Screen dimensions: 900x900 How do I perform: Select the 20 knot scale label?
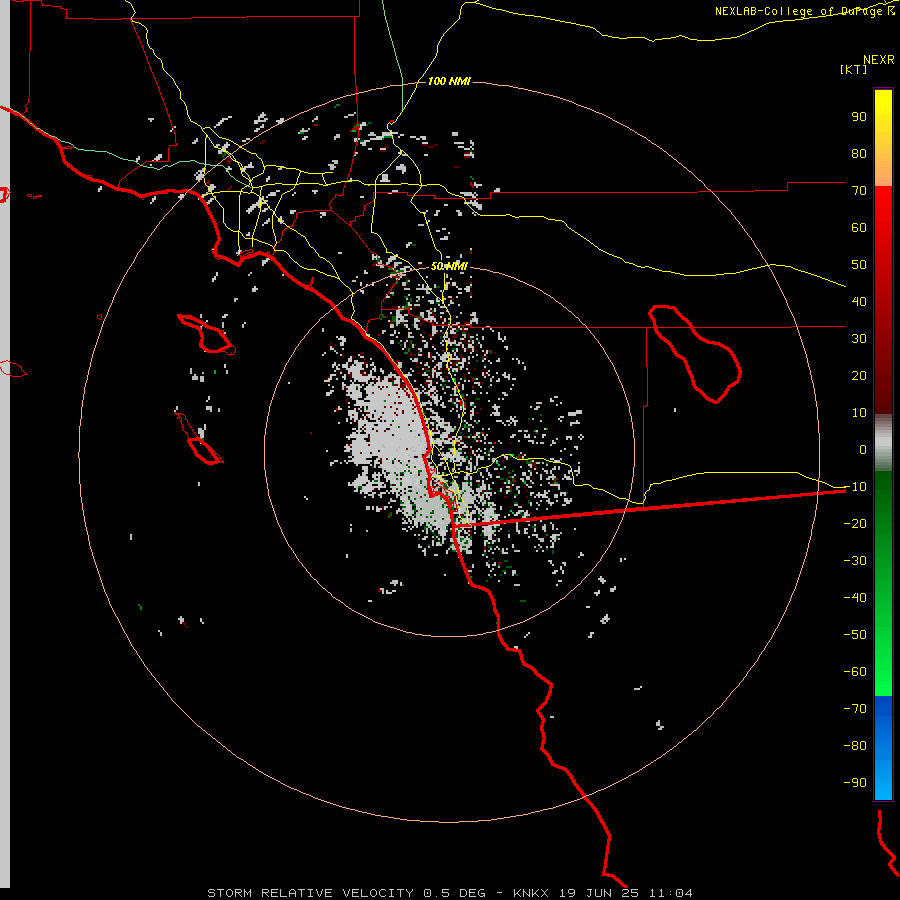click(859, 375)
